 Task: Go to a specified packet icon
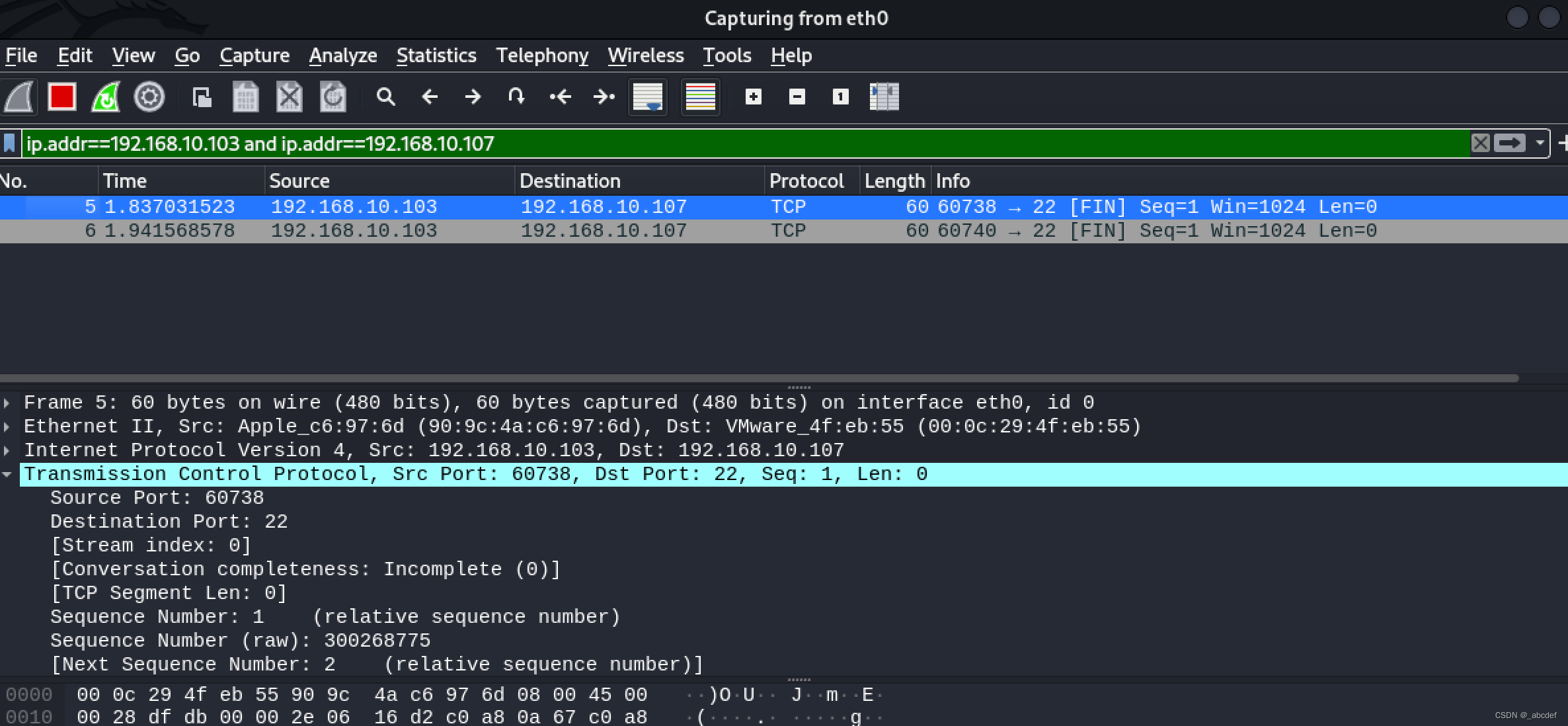(x=516, y=97)
